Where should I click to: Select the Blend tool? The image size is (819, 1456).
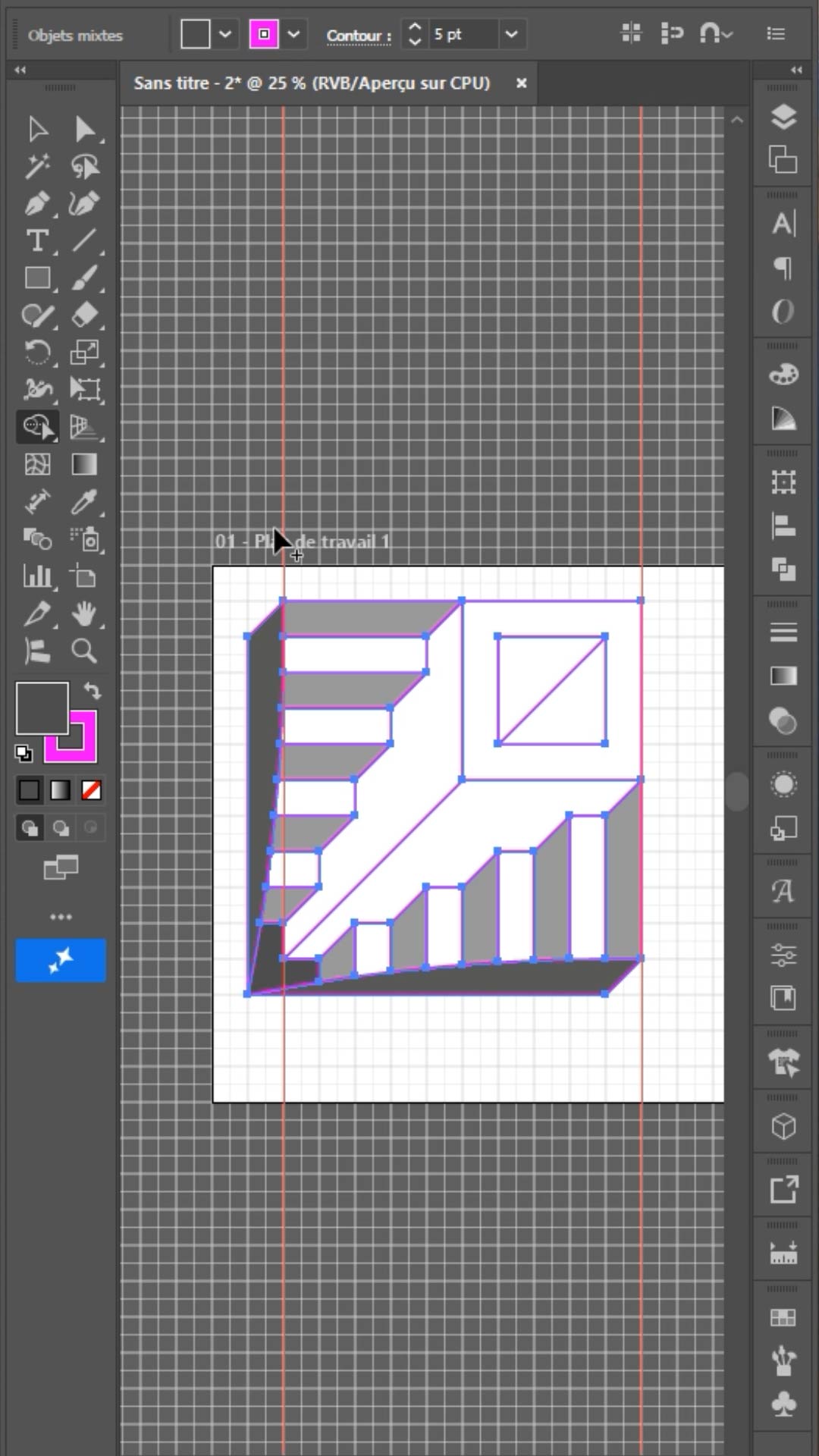click(37, 539)
